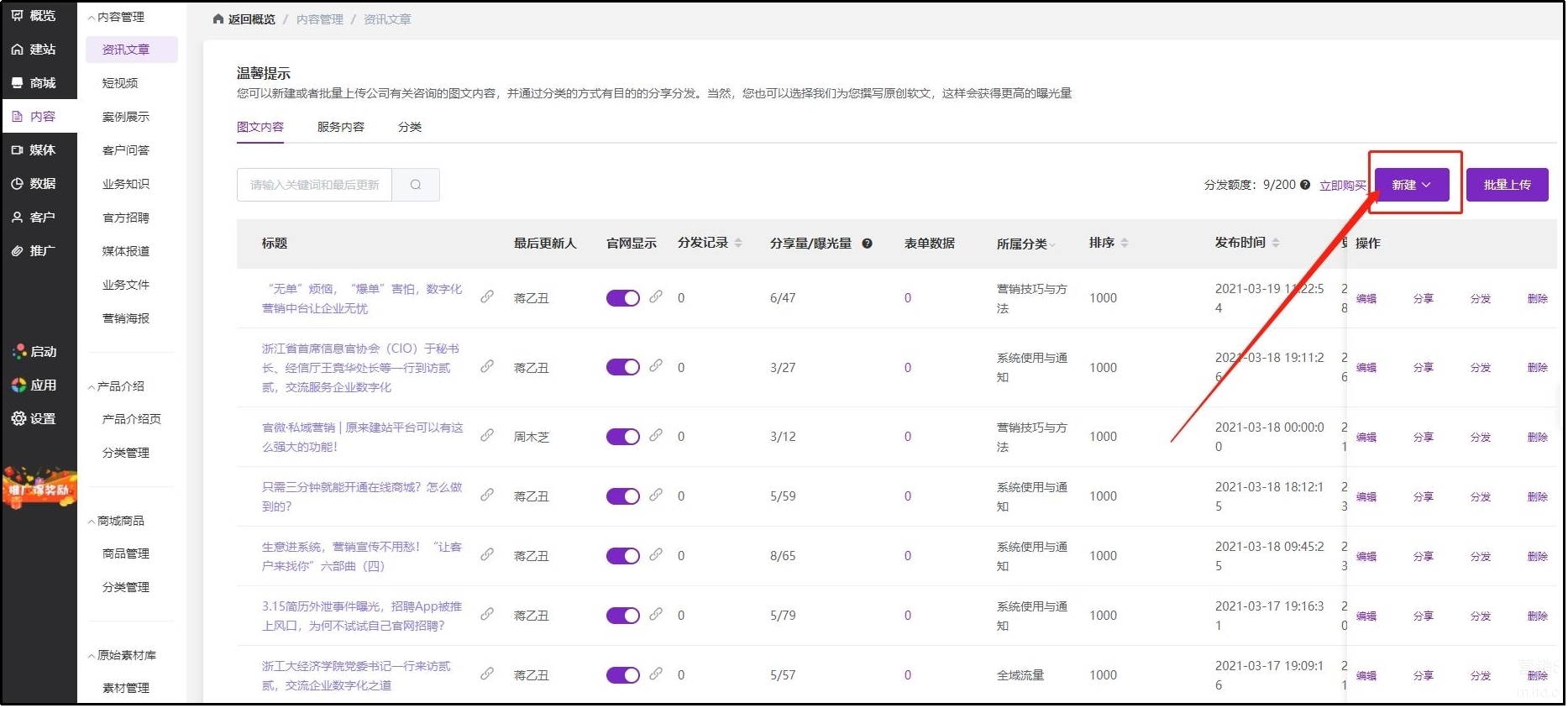
Task: Click the link icon next to first article title
Action: click(486, 297)
